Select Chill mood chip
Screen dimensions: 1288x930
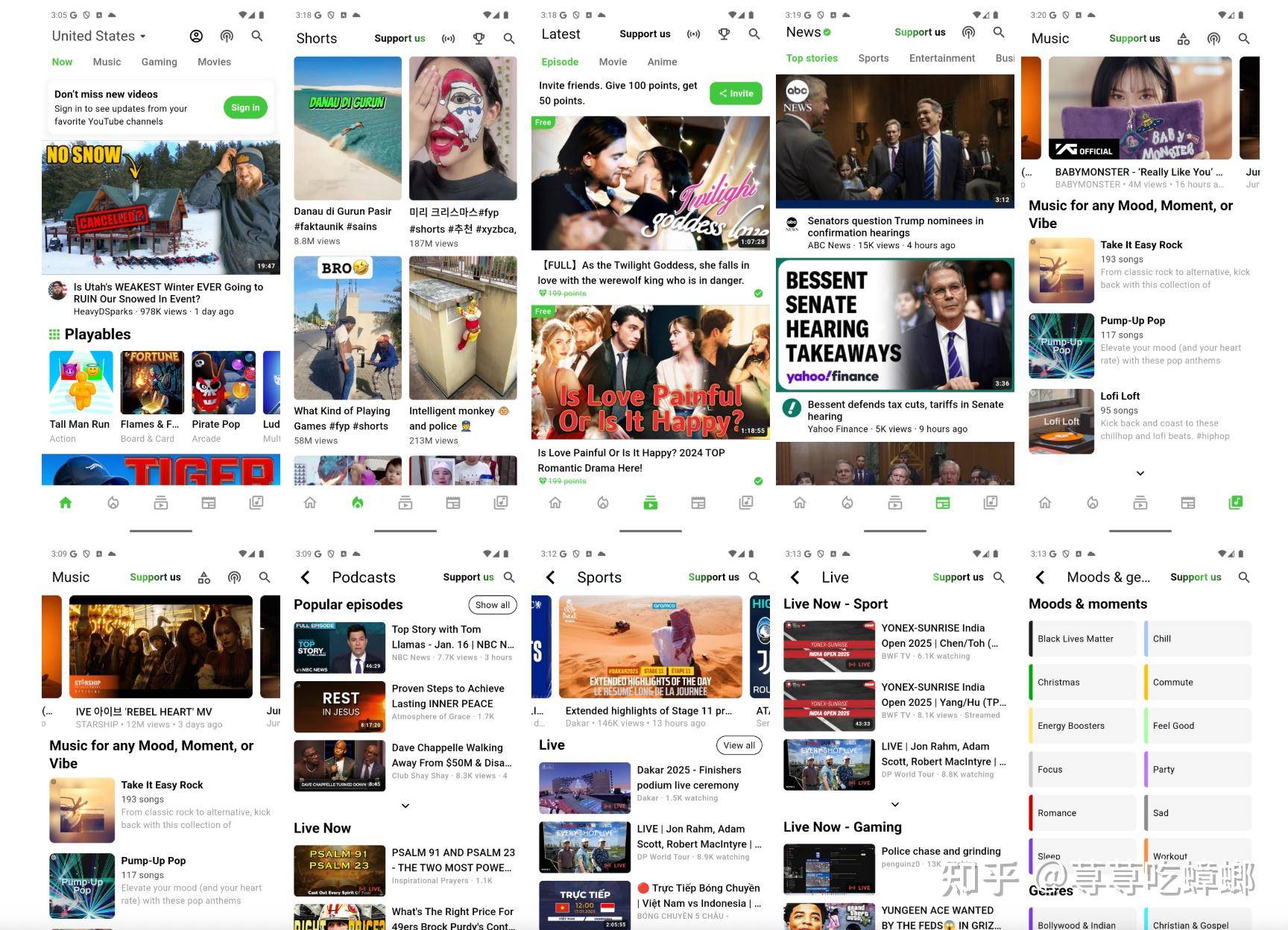coord(1198,639)
